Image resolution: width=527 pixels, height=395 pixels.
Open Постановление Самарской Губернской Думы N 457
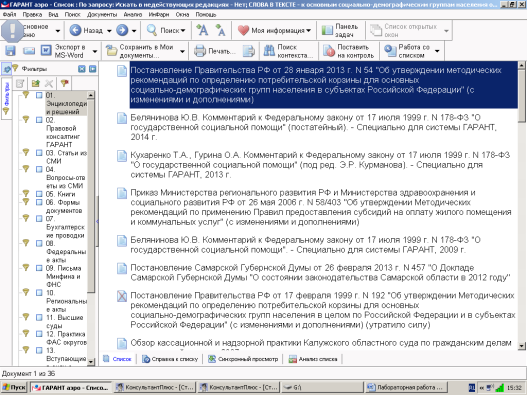click(320, 273)
